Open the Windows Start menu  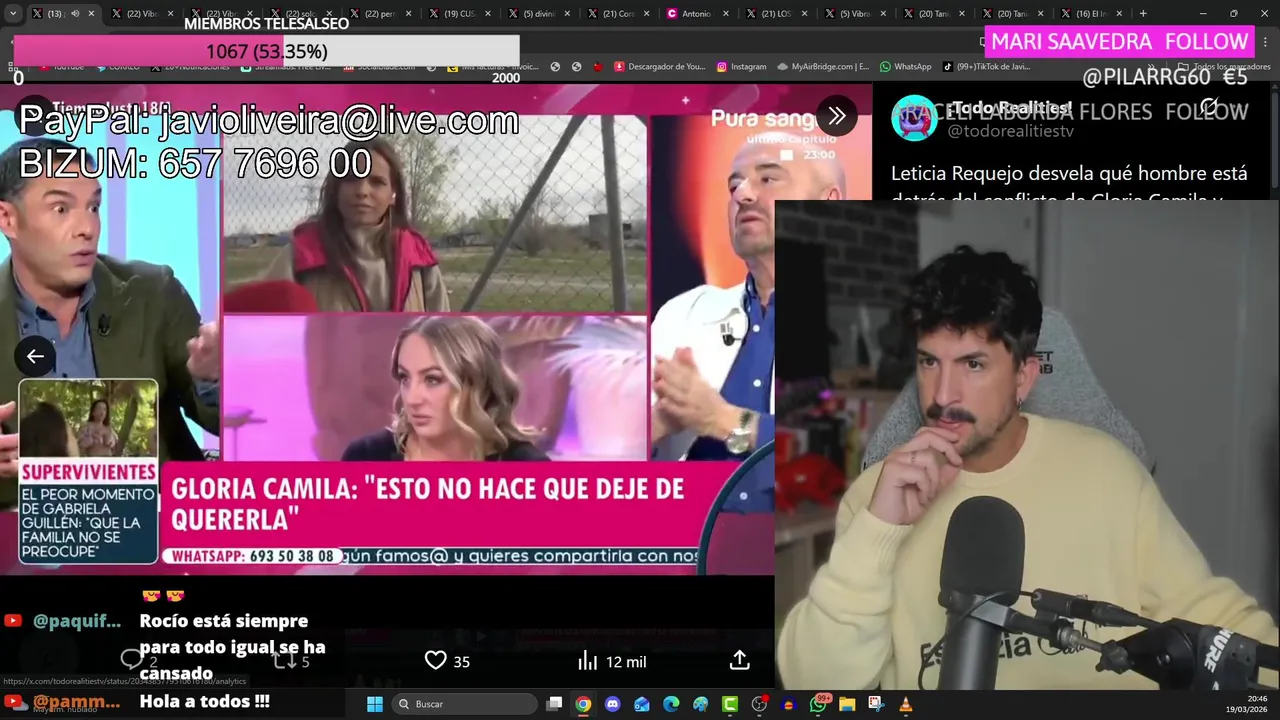point(374,704)
